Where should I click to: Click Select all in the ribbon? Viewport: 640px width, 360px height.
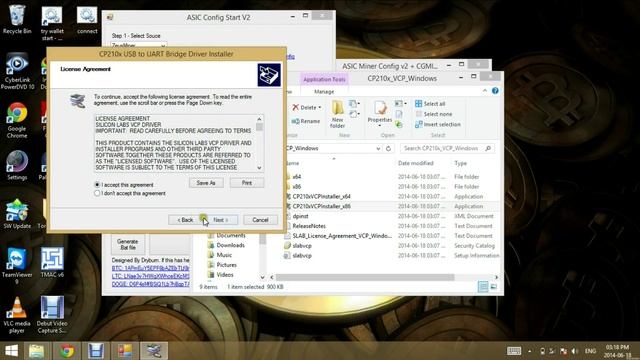click(x=430, y=104)
